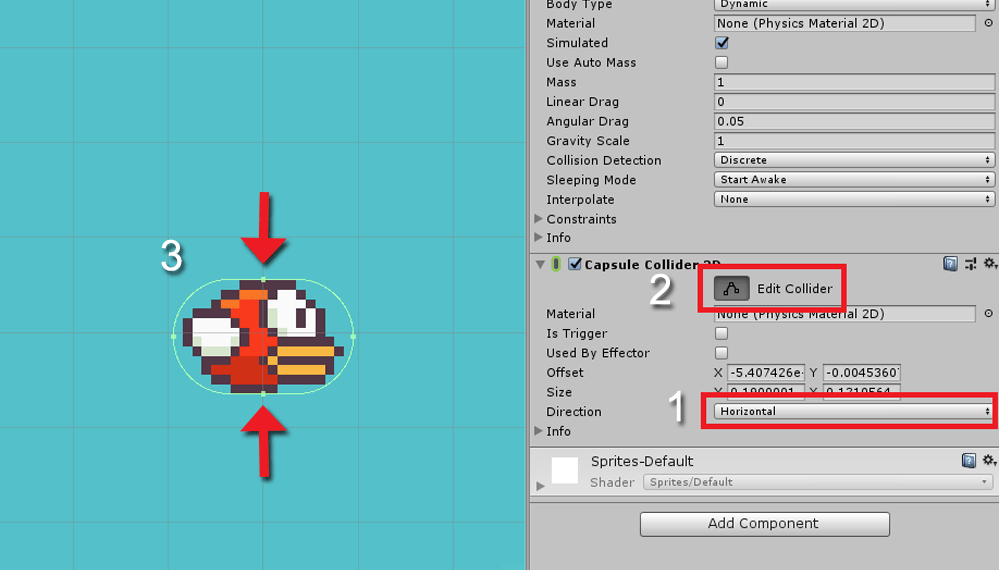
Task: Click the Edit Collider label
Action: pos(794,289)
